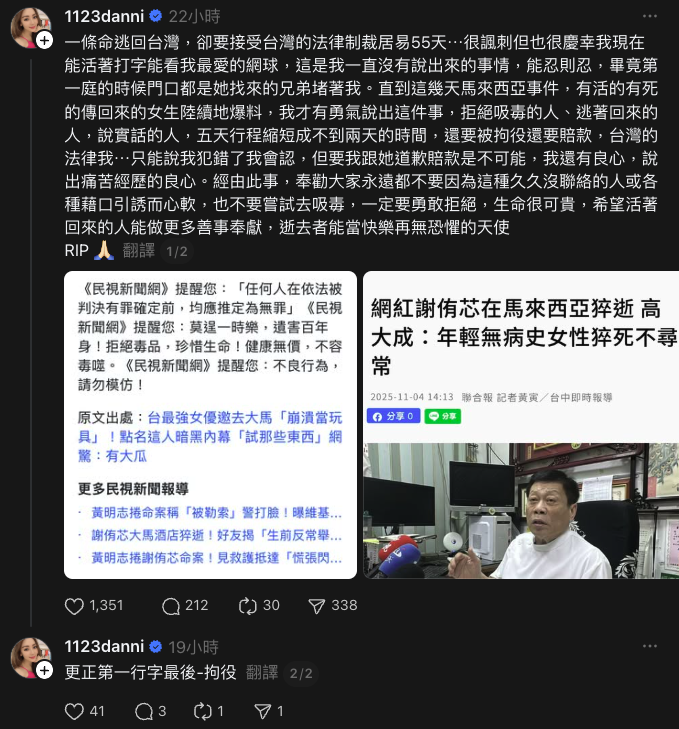The image size is (679, 729).
Task: Share the first post with 338 shares
Action: [333, 606]
